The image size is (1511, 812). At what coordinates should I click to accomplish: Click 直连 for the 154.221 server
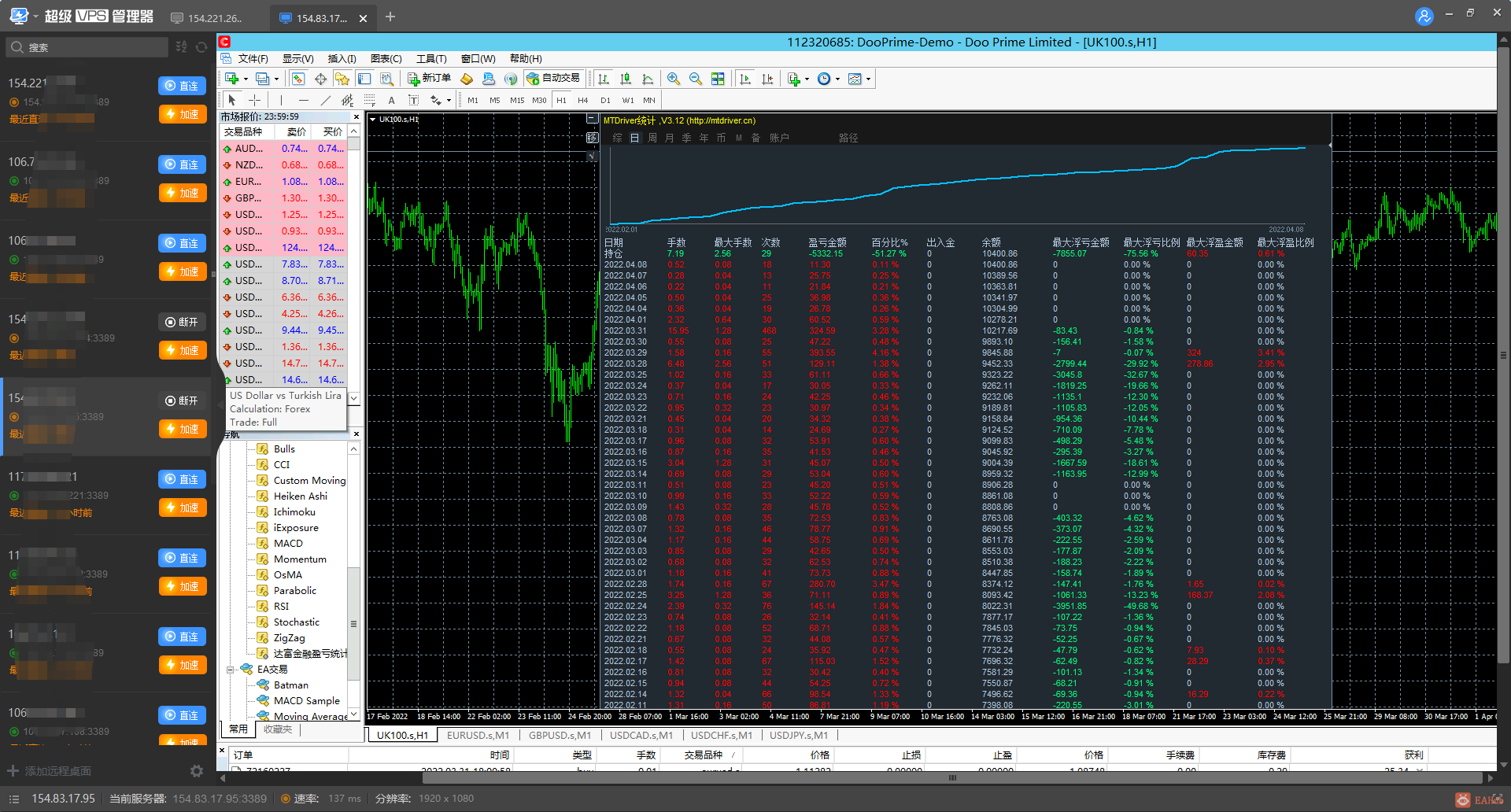point(183,86)
